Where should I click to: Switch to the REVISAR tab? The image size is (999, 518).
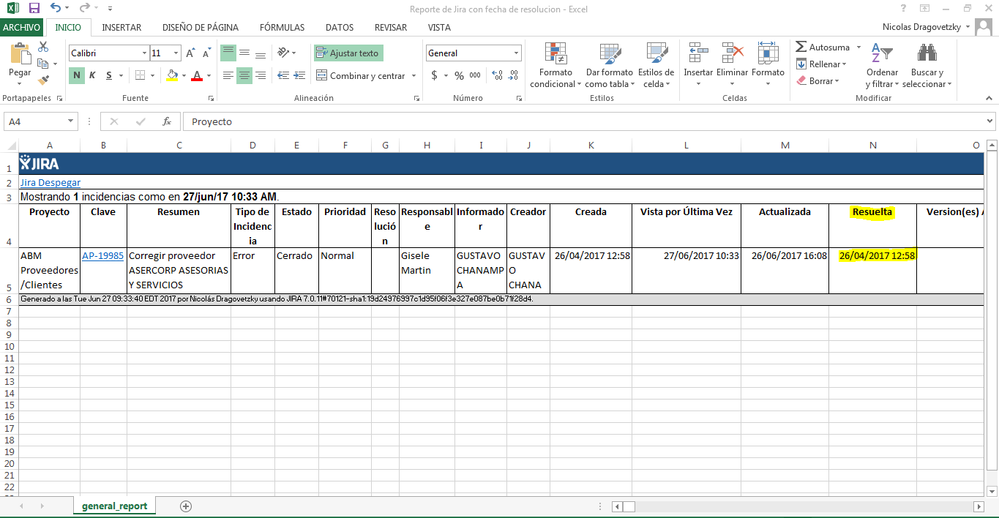tap(391, 27)
